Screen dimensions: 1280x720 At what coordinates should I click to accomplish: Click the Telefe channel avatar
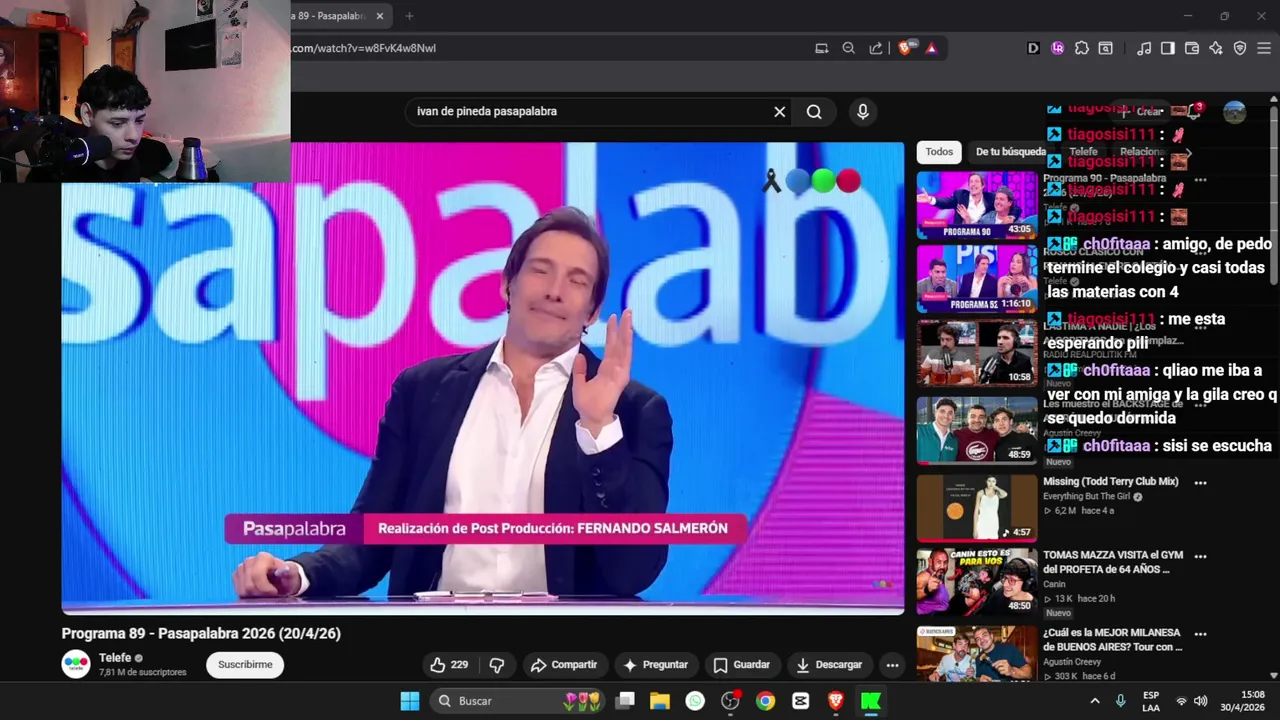pyautogui.click(x=76, y=665)
